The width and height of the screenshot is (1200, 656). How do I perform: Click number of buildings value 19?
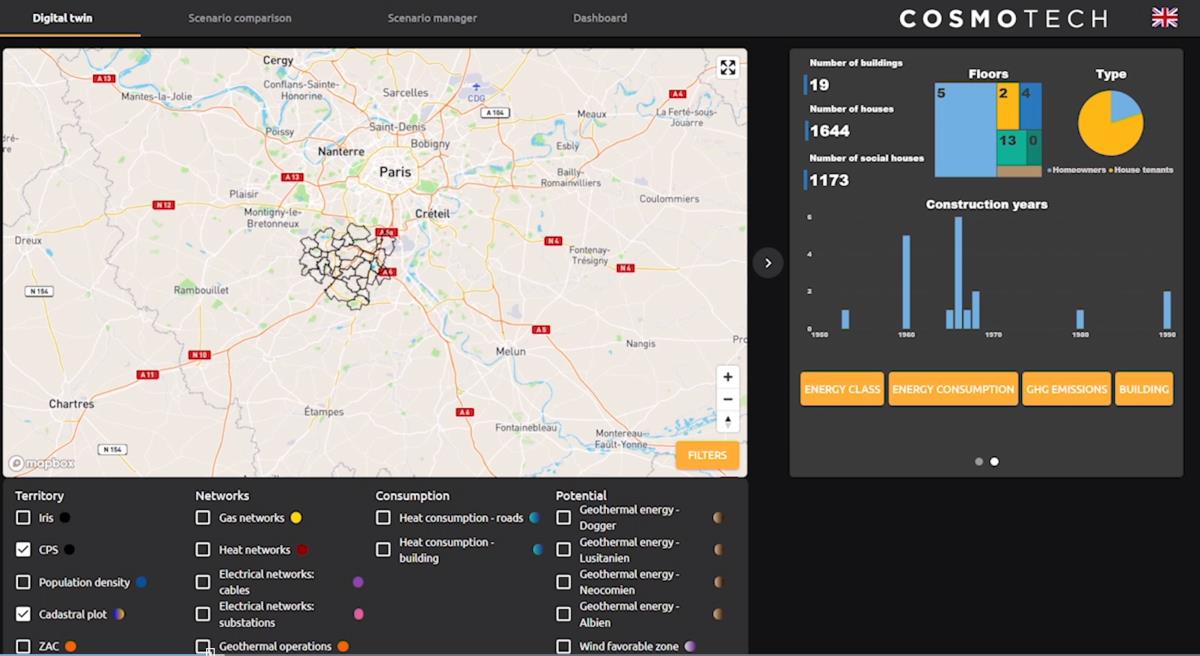tap(819, 85)
